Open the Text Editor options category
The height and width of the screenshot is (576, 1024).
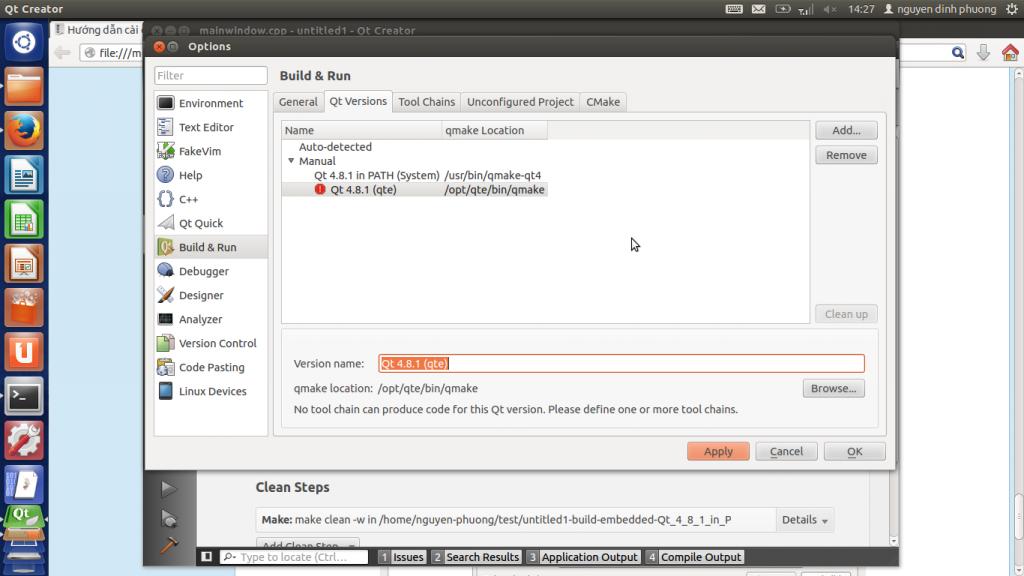coord(210,127)
